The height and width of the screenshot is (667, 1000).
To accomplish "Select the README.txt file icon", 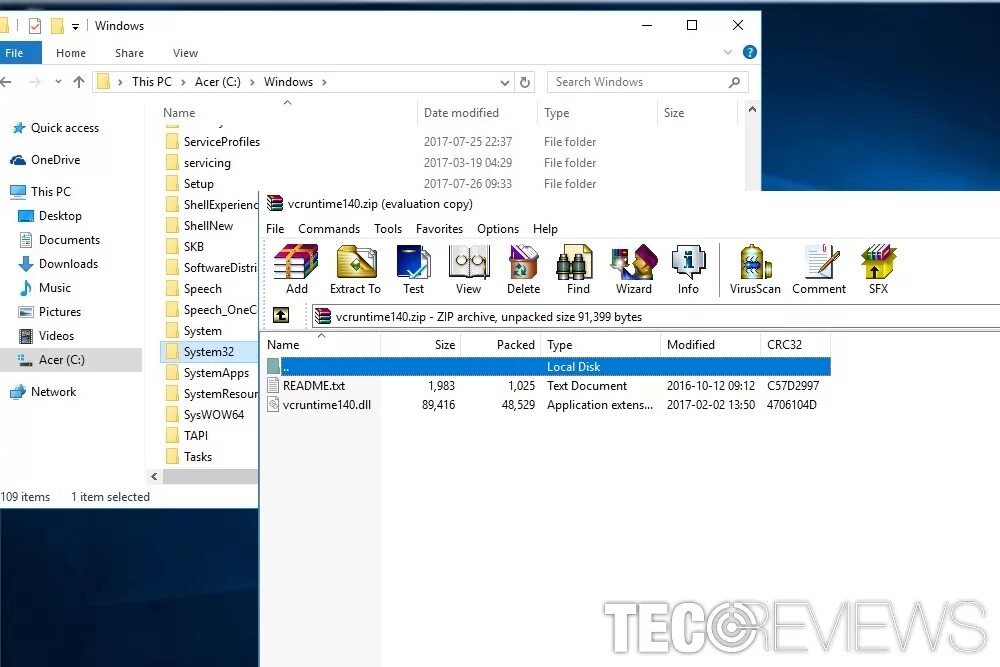I will point(273,385).
